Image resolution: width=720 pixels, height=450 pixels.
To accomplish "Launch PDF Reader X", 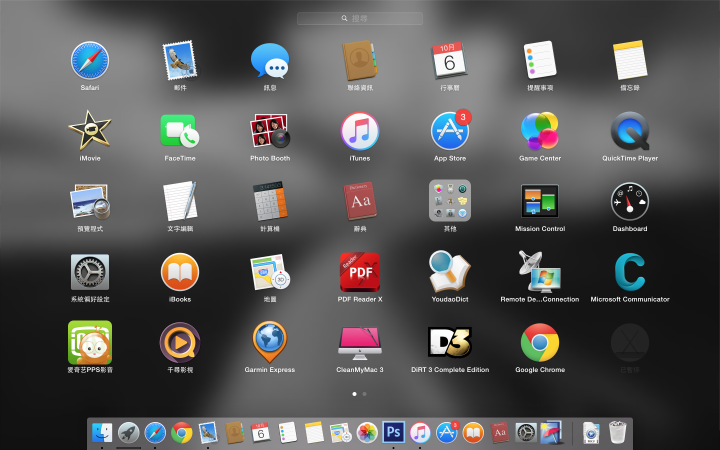I will point(360,272).
